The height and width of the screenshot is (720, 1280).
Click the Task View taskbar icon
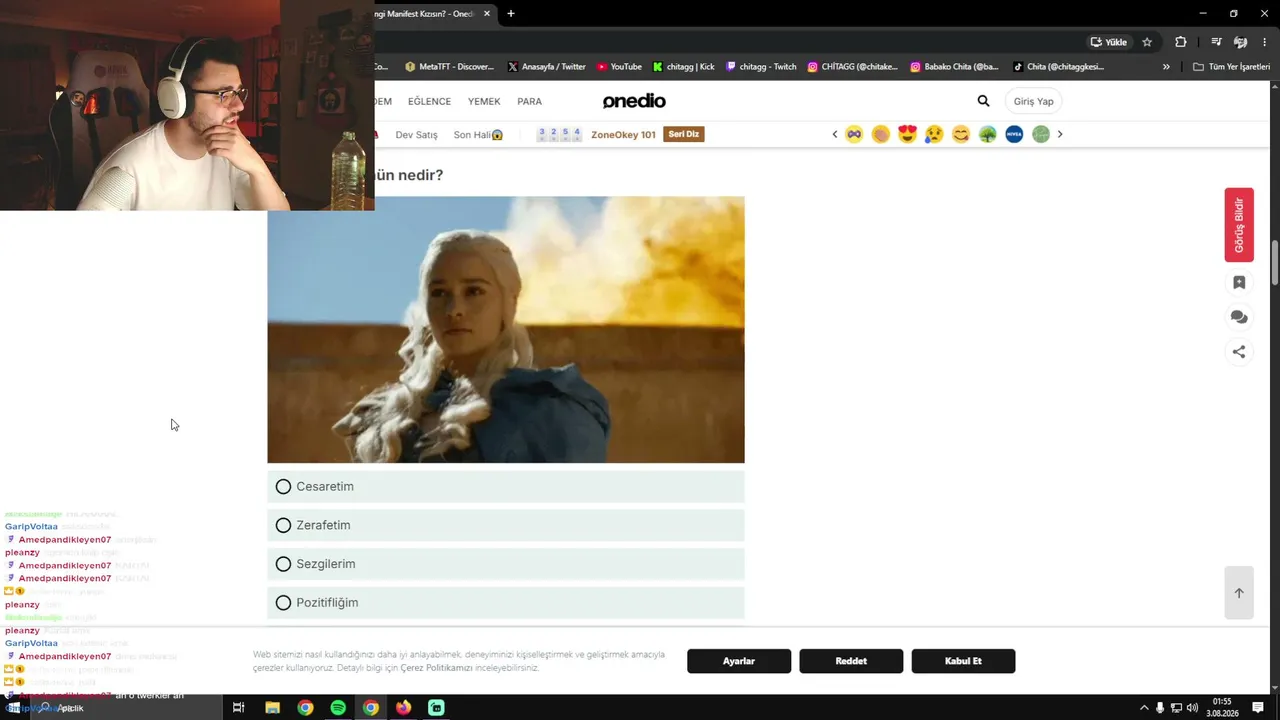tap(238, 708)
